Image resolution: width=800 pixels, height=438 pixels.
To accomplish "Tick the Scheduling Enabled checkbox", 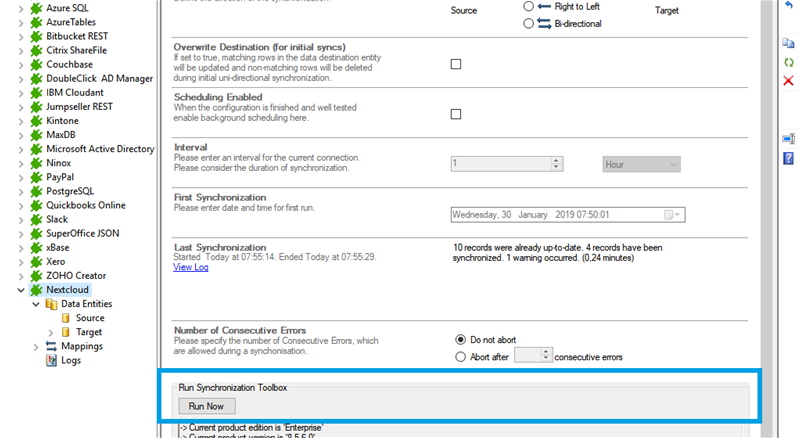I will pos(456,114).
